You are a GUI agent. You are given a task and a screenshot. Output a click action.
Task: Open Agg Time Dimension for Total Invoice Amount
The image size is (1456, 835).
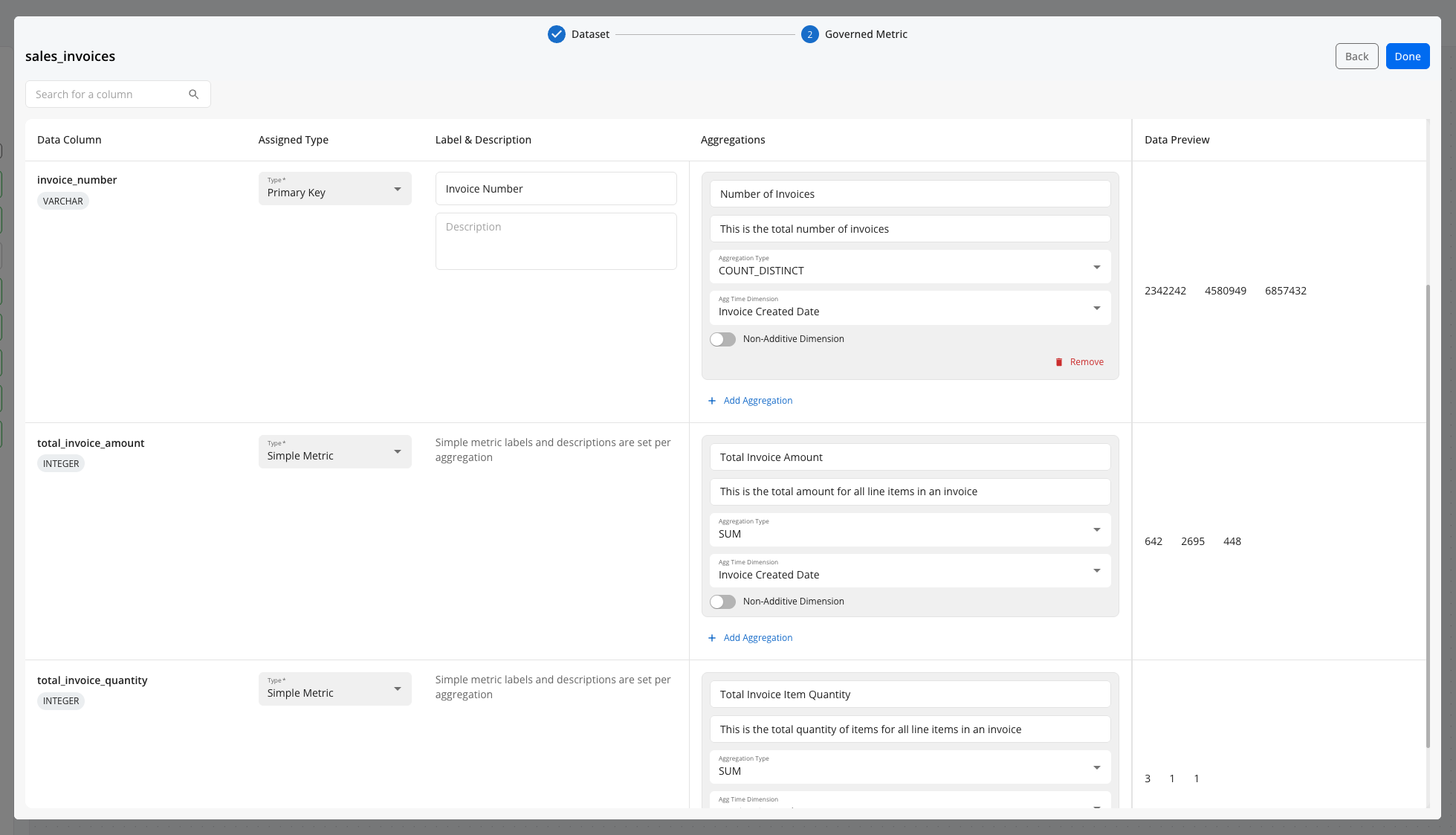coord(909,570)
